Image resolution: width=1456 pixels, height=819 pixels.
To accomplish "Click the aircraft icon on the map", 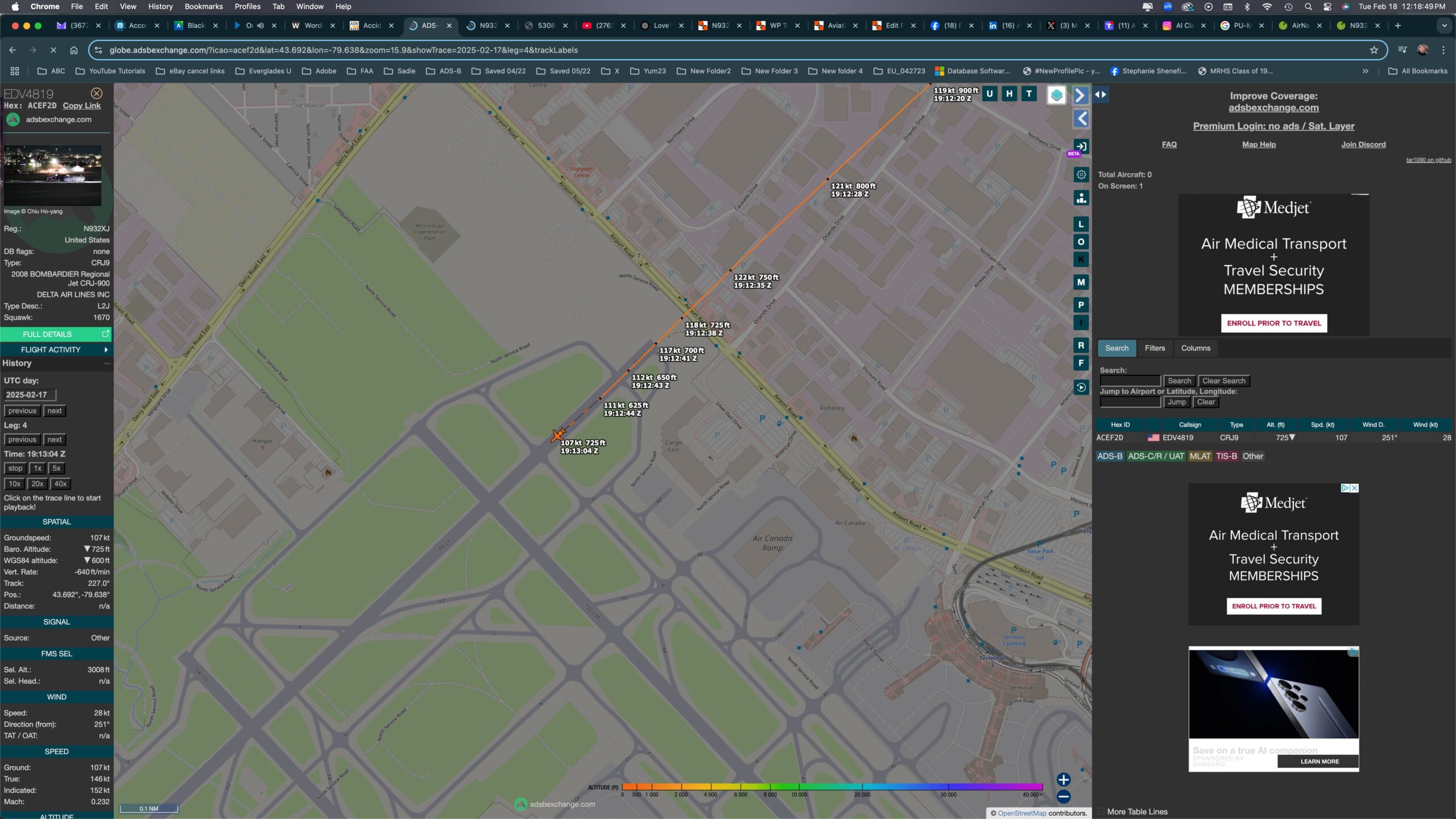I will point(558,435).
